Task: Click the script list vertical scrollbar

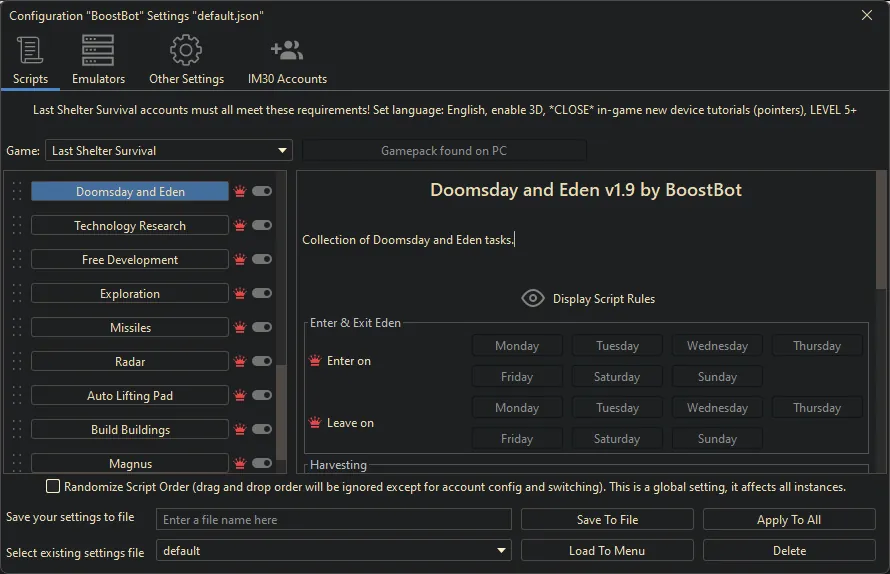Action: point(281,412)
